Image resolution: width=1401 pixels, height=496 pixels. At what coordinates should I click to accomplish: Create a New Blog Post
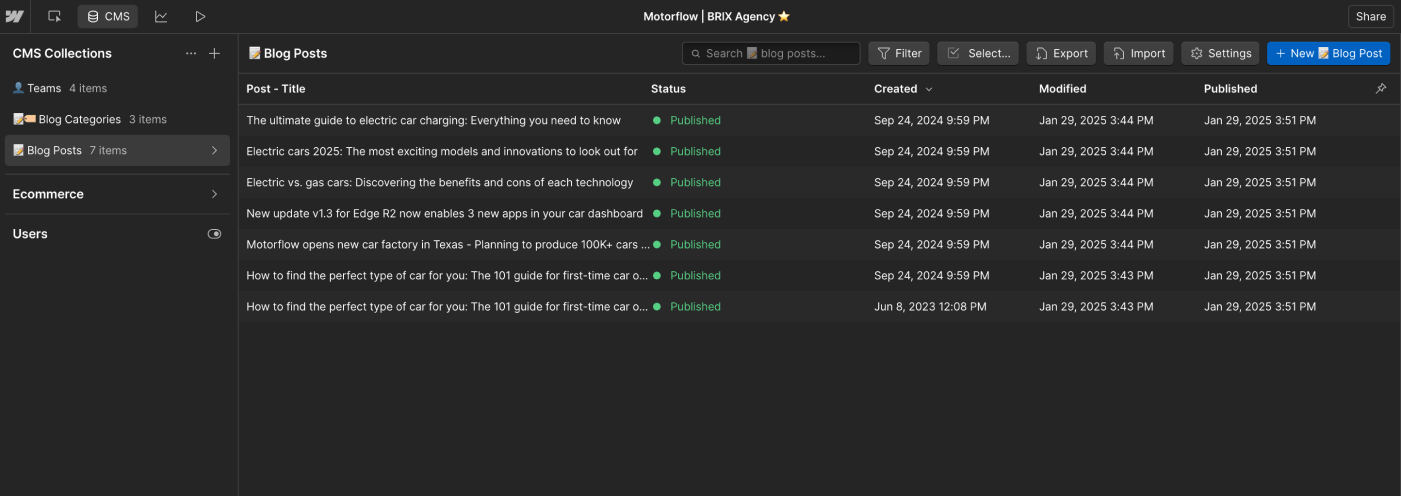coord(1328,53)
